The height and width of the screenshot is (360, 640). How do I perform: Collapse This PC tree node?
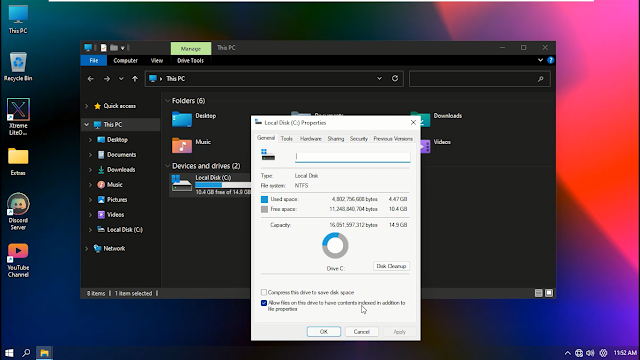pyautogui.click(x=87, y=124)
